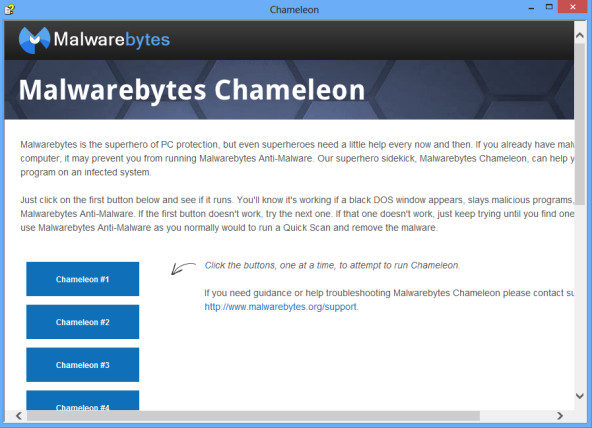This screenshot has height=428, width=592.
Task: Minimize the Chameleon window
Action: (531, 8)
